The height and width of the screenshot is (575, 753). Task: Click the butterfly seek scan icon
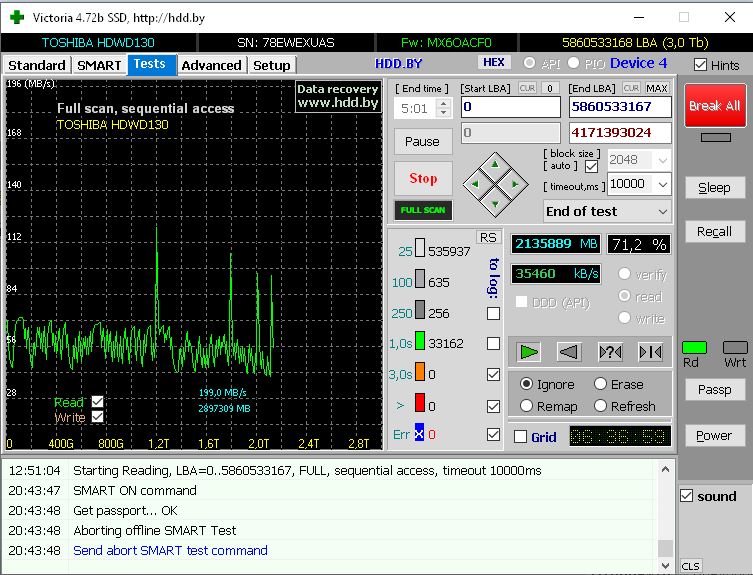tap(650, 351)
